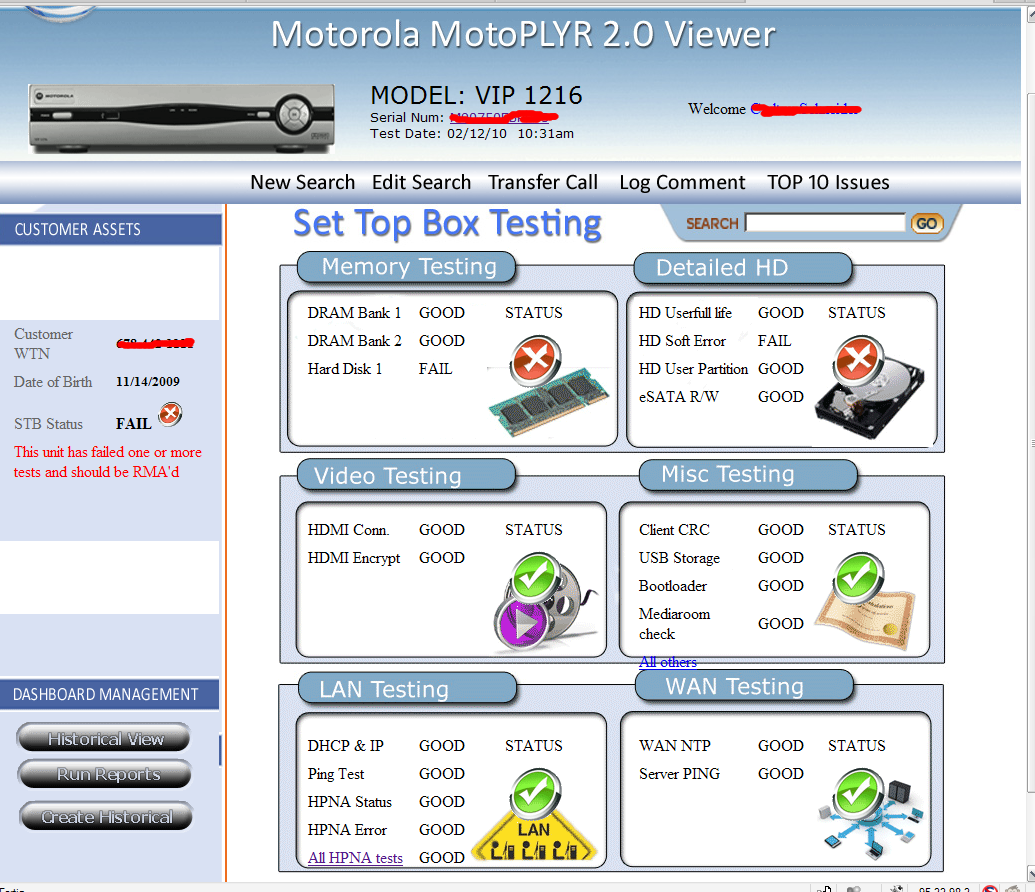Click the WAN Testing network status icon
Screen dimensions: 1035x892
(x=869, y=813)
